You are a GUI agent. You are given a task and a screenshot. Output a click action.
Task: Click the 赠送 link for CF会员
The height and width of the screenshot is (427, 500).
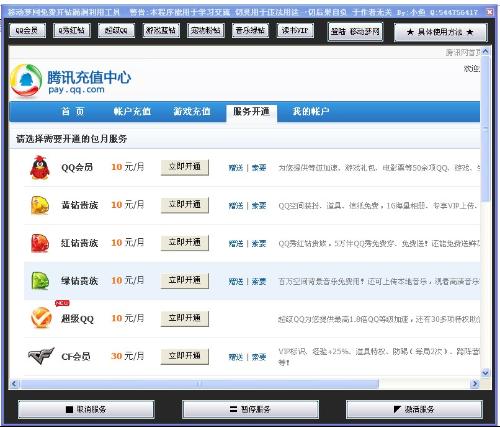tap(236, 357)
